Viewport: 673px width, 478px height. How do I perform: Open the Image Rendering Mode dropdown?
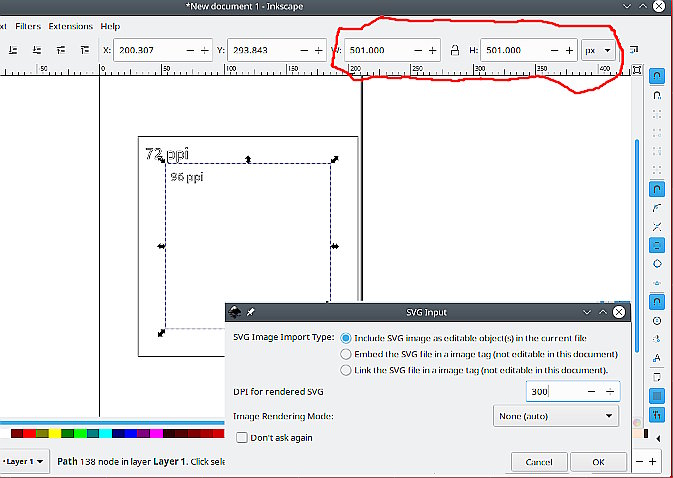point(556,416)
